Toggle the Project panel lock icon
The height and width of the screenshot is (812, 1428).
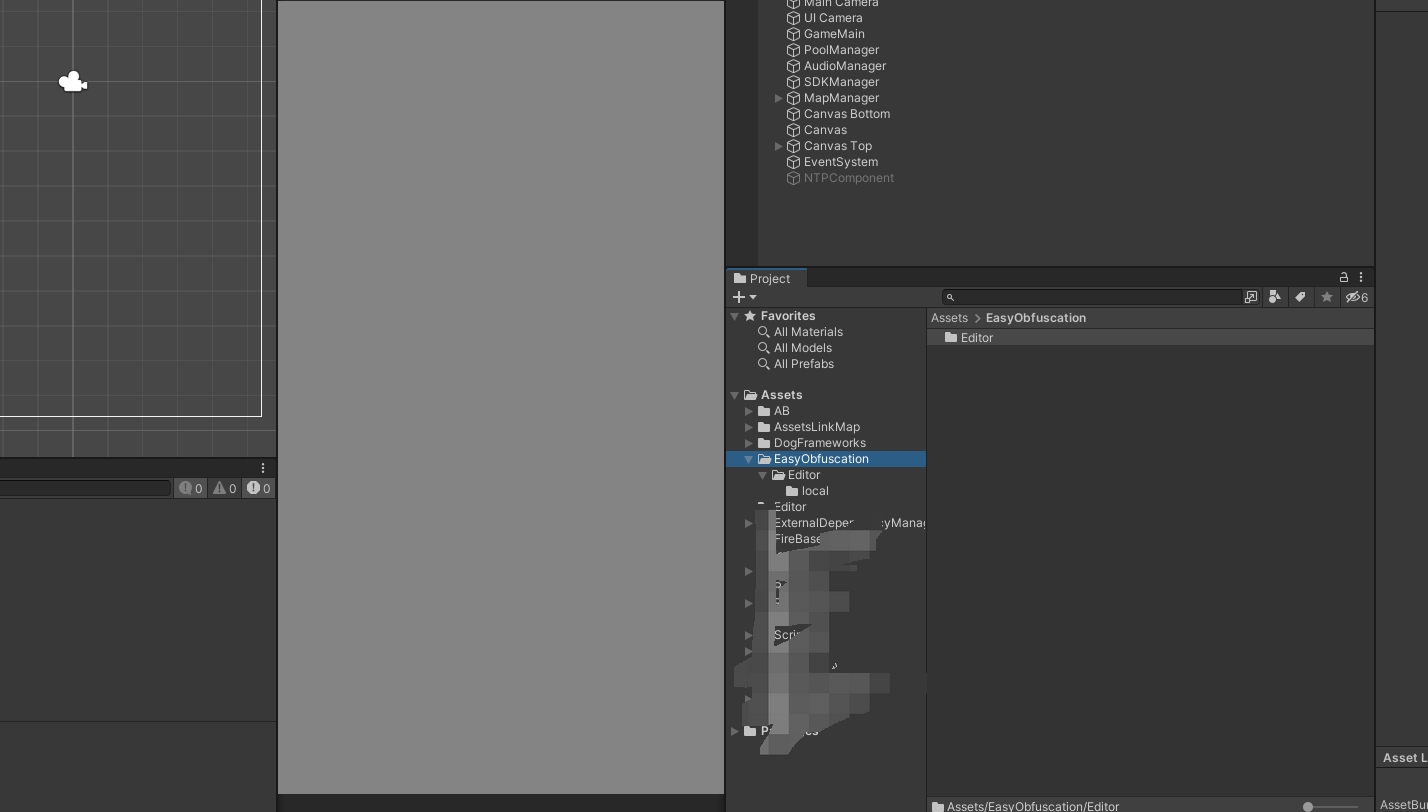point(1344,277)
